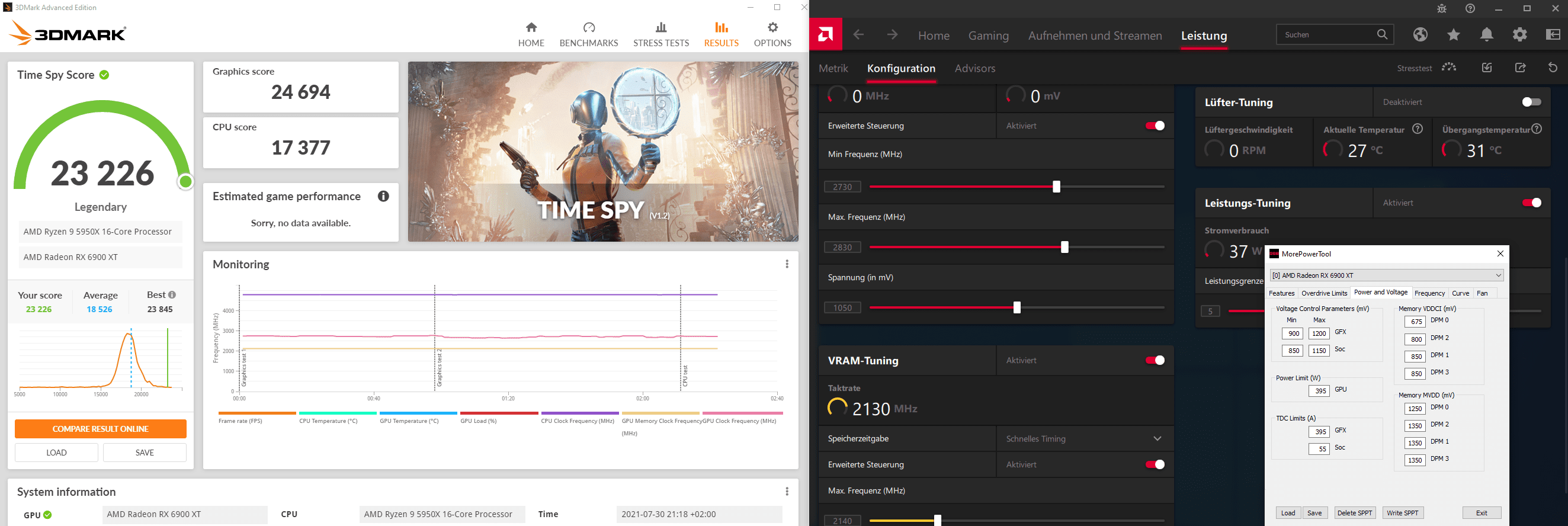Viewport: 1568px width, 526px height.
Task: Select the Features tab in MorePowerTool
Action: coord(1281,293)
